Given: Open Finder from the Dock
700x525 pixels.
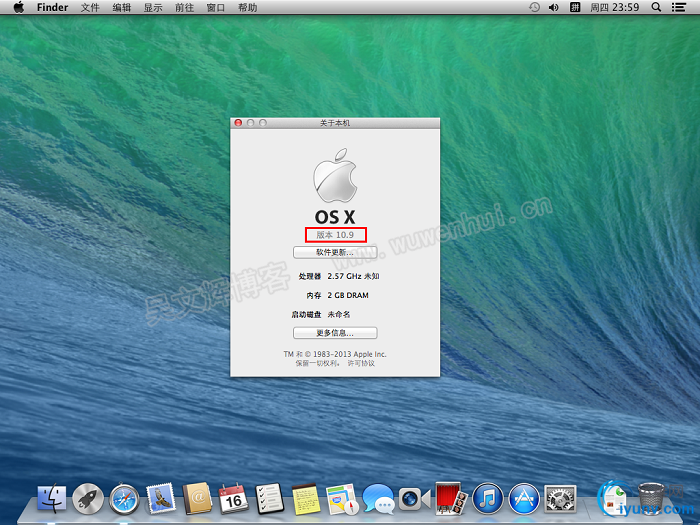Looking at the screenshot, I should pyautogui.click(x=52, y=497).
